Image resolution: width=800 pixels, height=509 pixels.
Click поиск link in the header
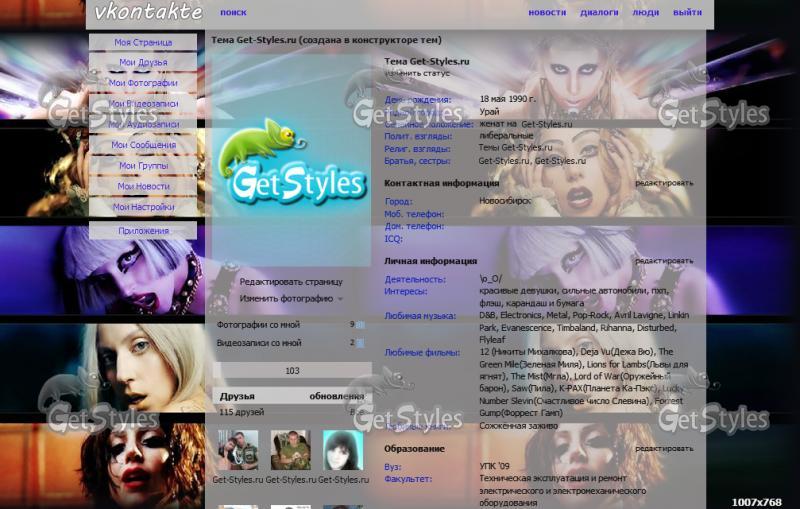(233, 13)
